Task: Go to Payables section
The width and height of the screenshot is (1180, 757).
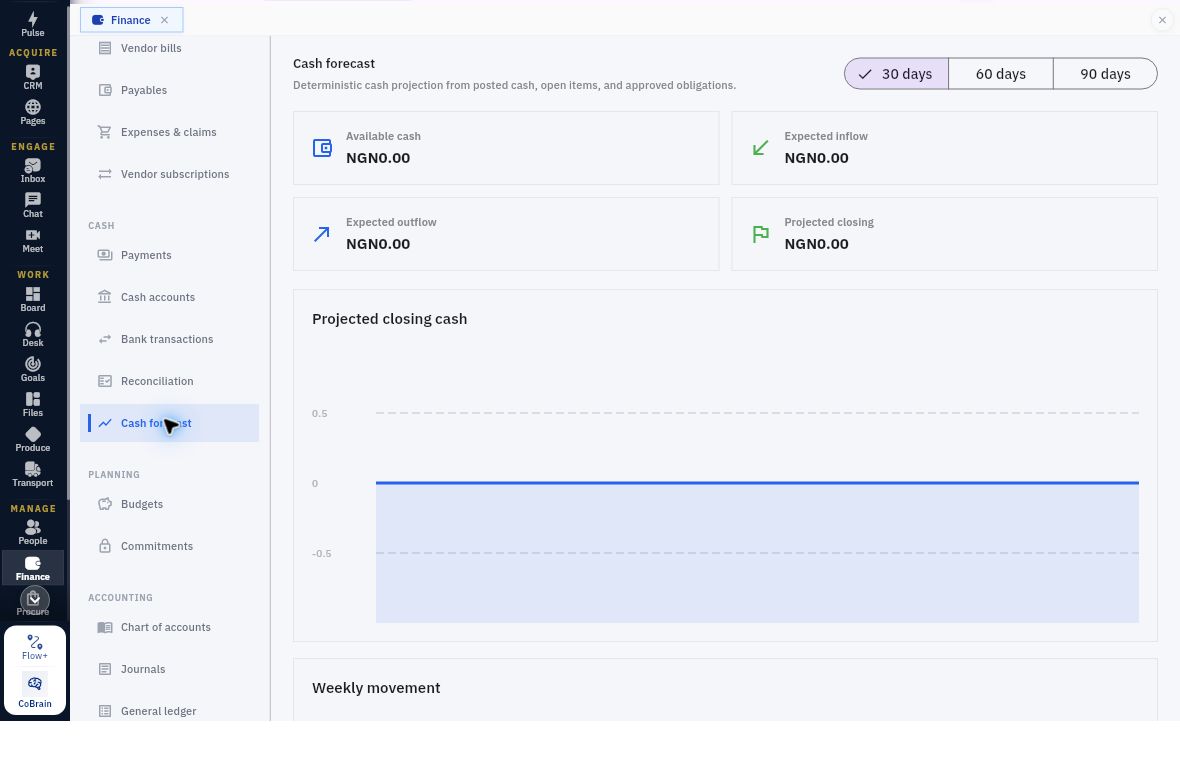Action: (x=169, y=90)
